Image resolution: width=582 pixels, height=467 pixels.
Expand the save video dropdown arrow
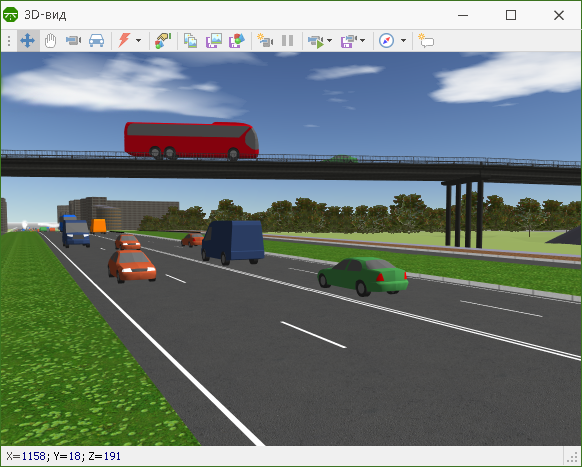pos(363,40)
